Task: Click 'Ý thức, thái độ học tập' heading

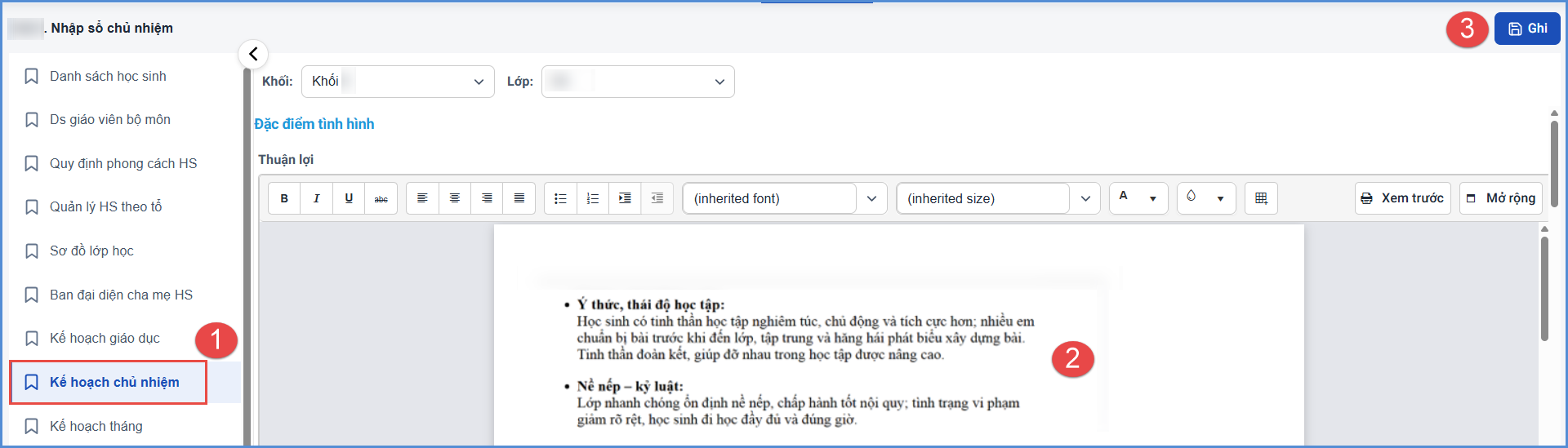Action: point(650,304)
